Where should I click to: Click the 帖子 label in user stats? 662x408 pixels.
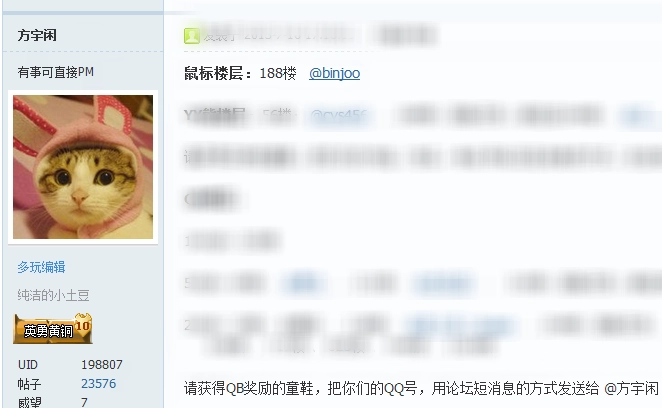29,384
